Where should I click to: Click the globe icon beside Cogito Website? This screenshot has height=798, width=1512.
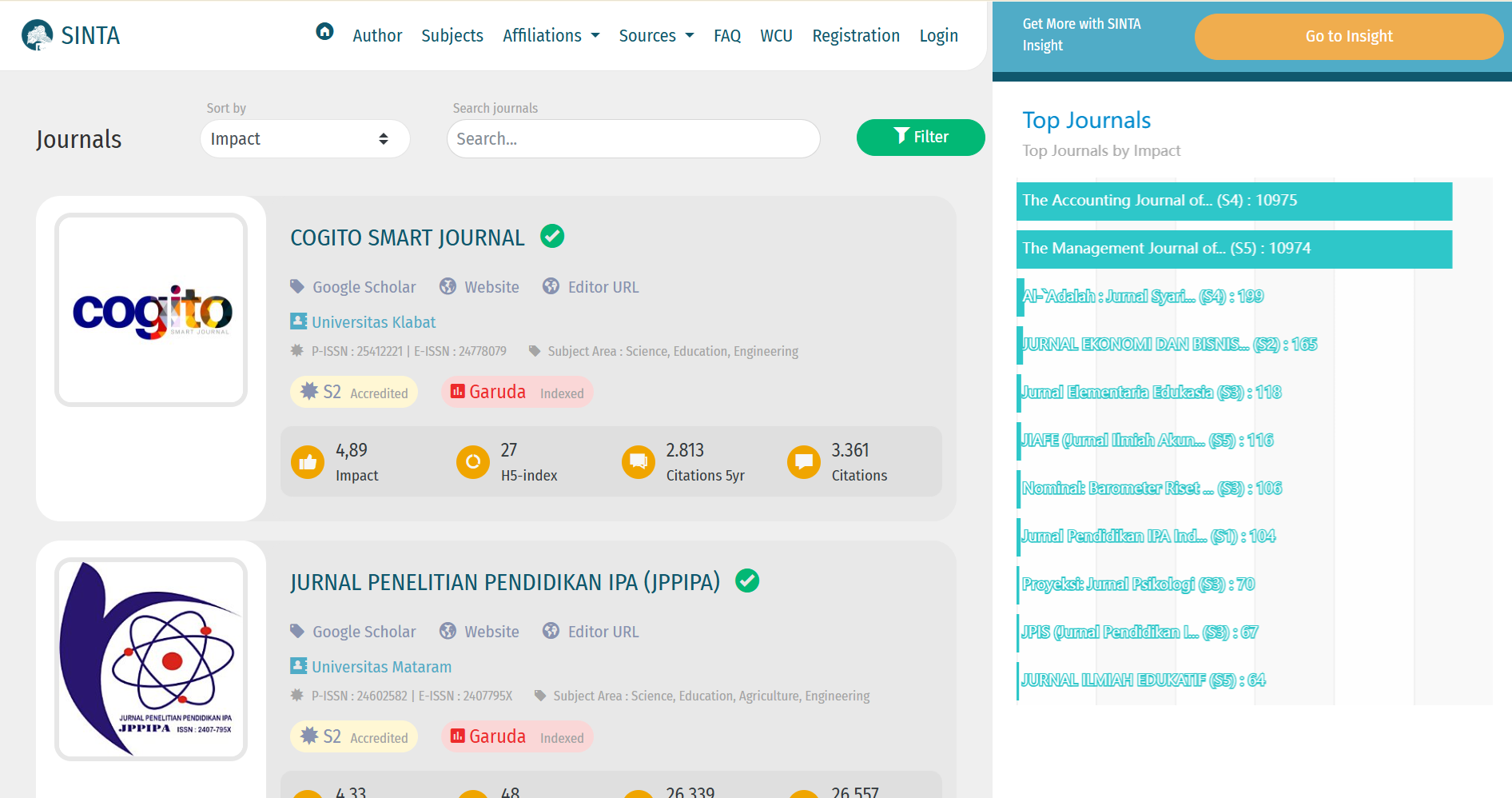coord(448,286)
